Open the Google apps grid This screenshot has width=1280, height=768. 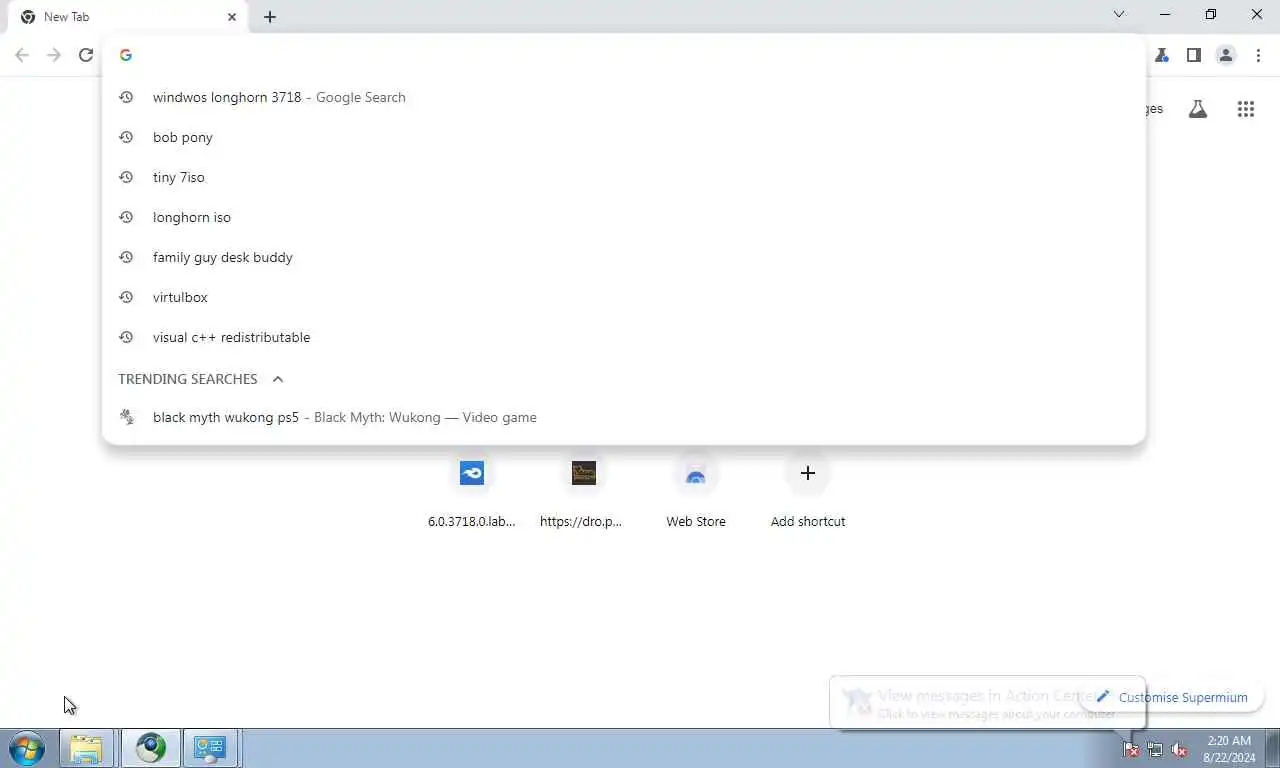tap(1245, 109)
